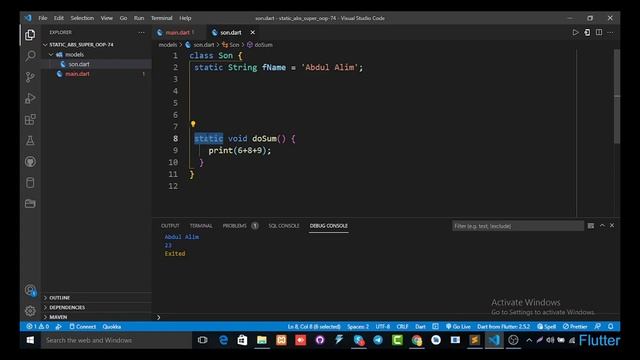Open File Explorer from the taskbar
This screenshot has width=640, height=360.
pyautogui.click(x=262, y=340)
